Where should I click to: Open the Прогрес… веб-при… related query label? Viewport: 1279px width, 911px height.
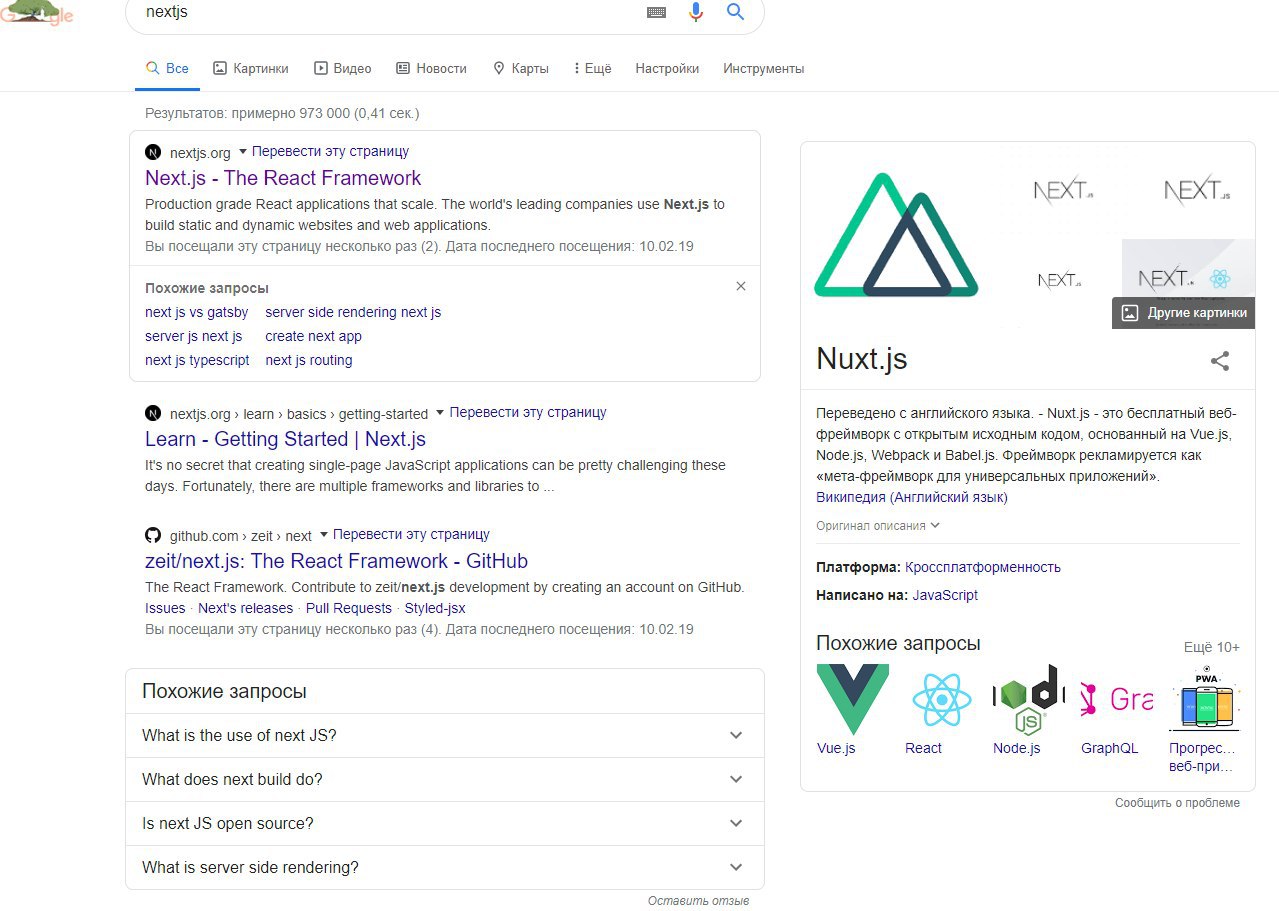point(1202,757)
